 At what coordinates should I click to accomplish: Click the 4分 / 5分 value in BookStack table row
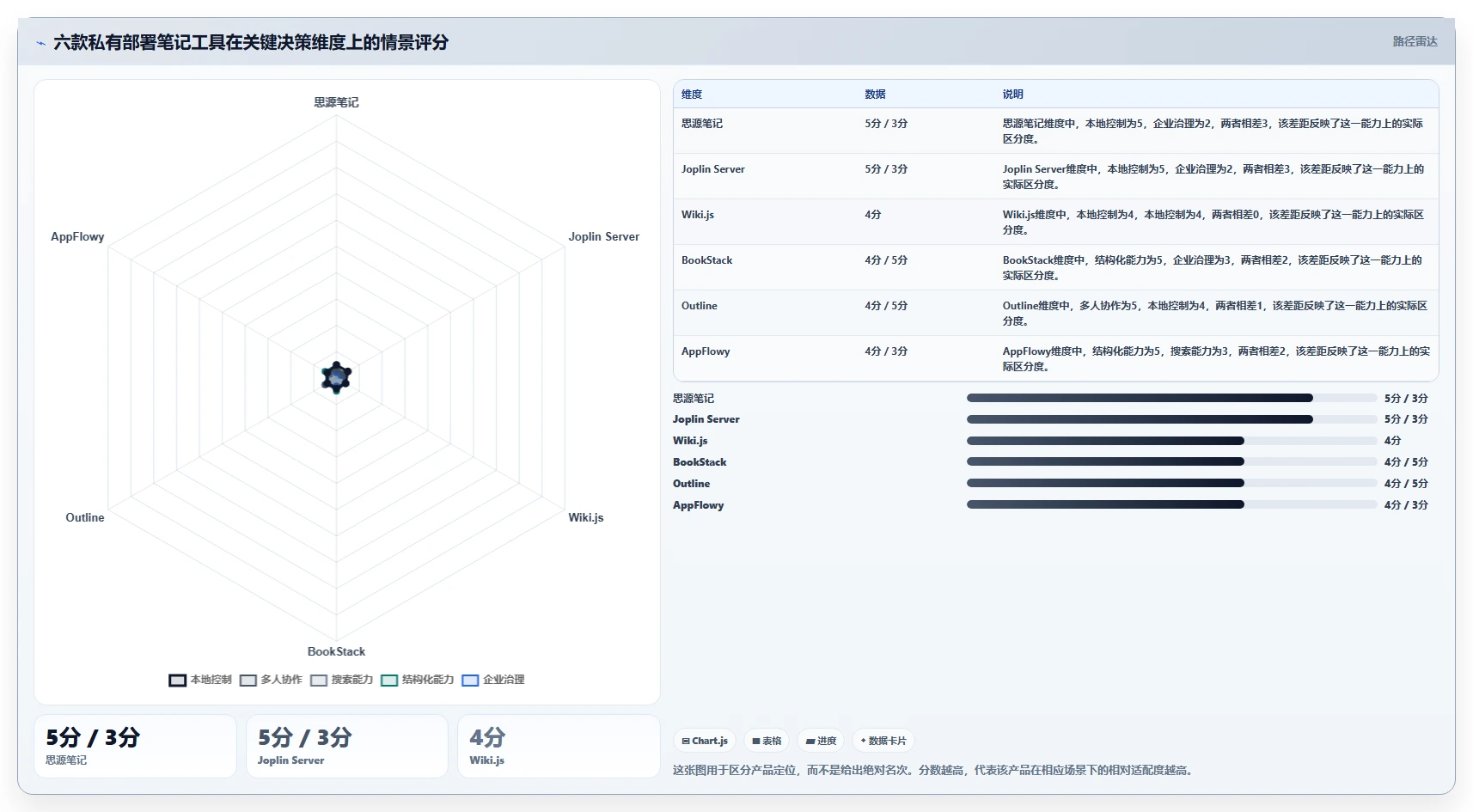coord(886,260)
